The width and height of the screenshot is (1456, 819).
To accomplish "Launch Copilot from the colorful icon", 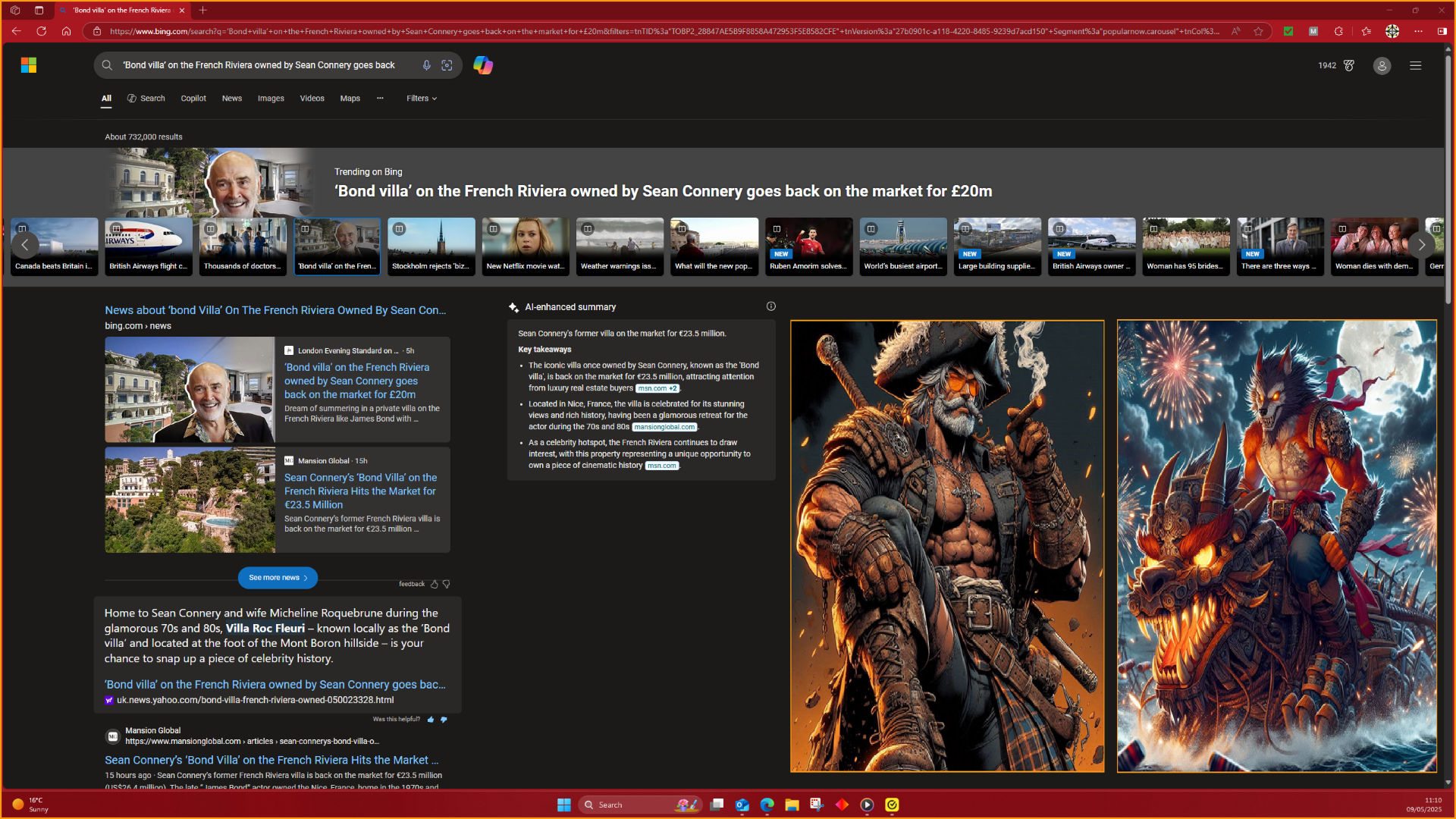I will tap(483, 65).
